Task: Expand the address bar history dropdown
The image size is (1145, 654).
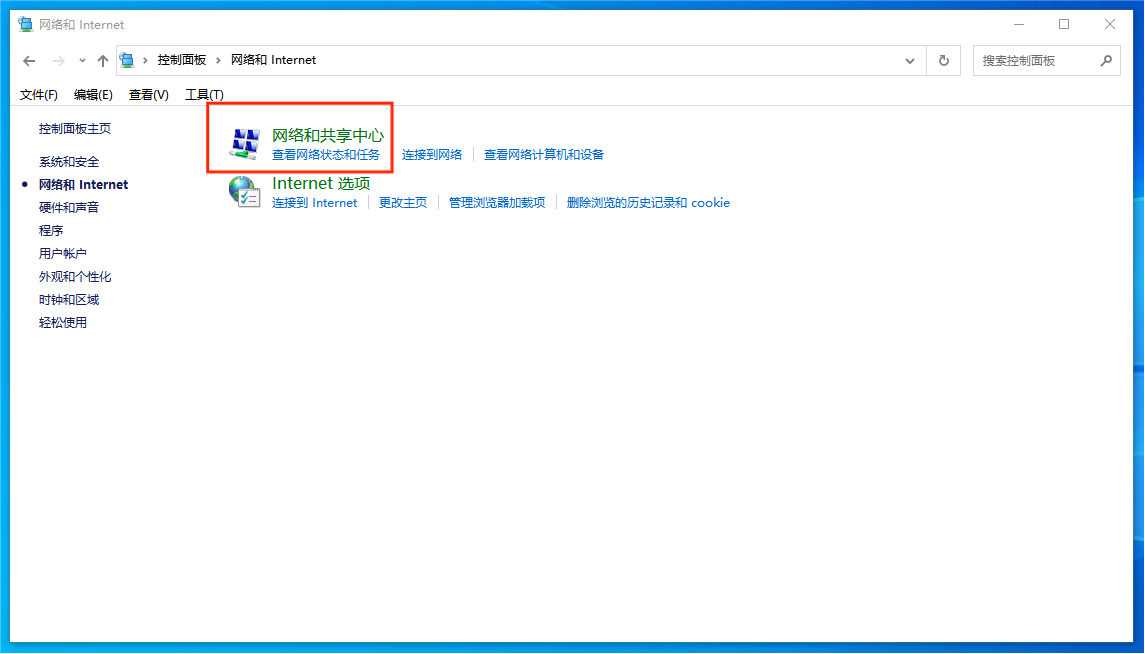Action: tap(910, 60)
